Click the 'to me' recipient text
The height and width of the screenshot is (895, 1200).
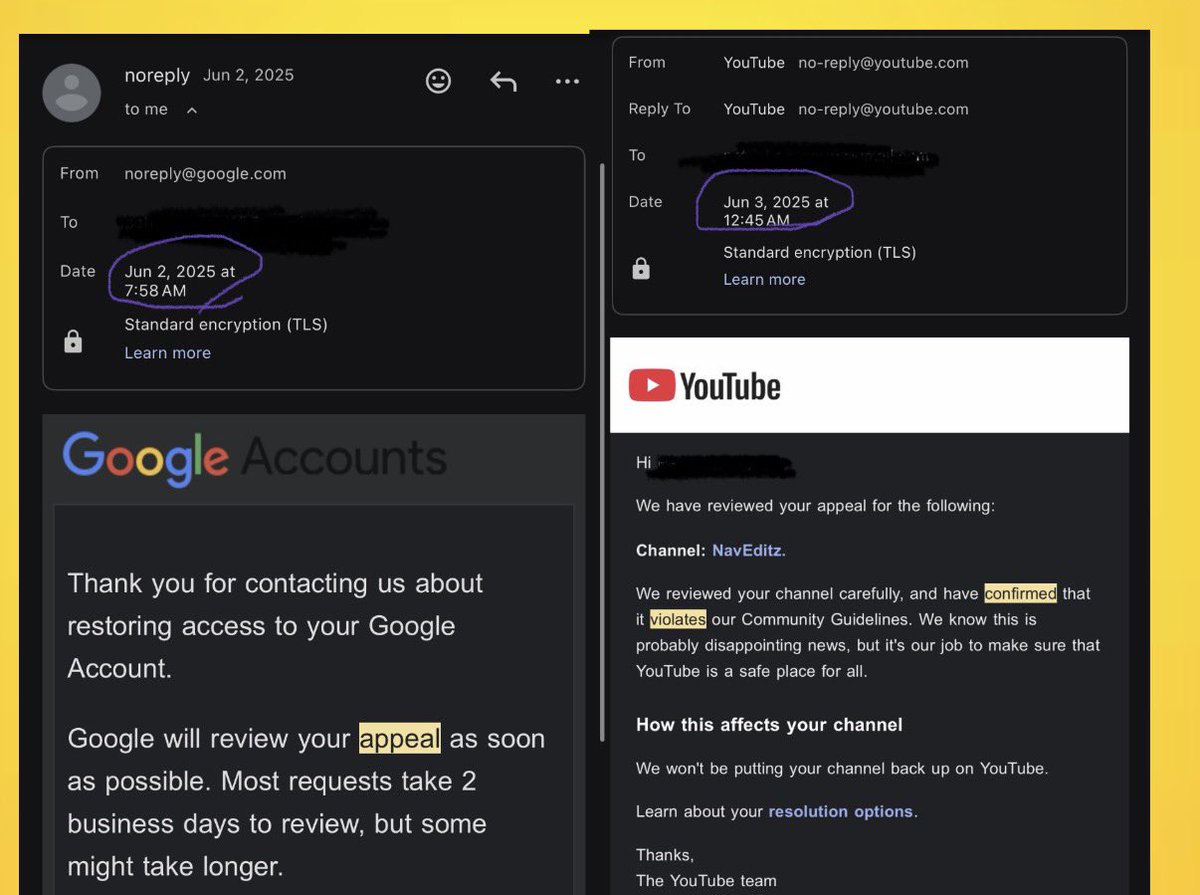pyautogui.click(x=146, y=110)
